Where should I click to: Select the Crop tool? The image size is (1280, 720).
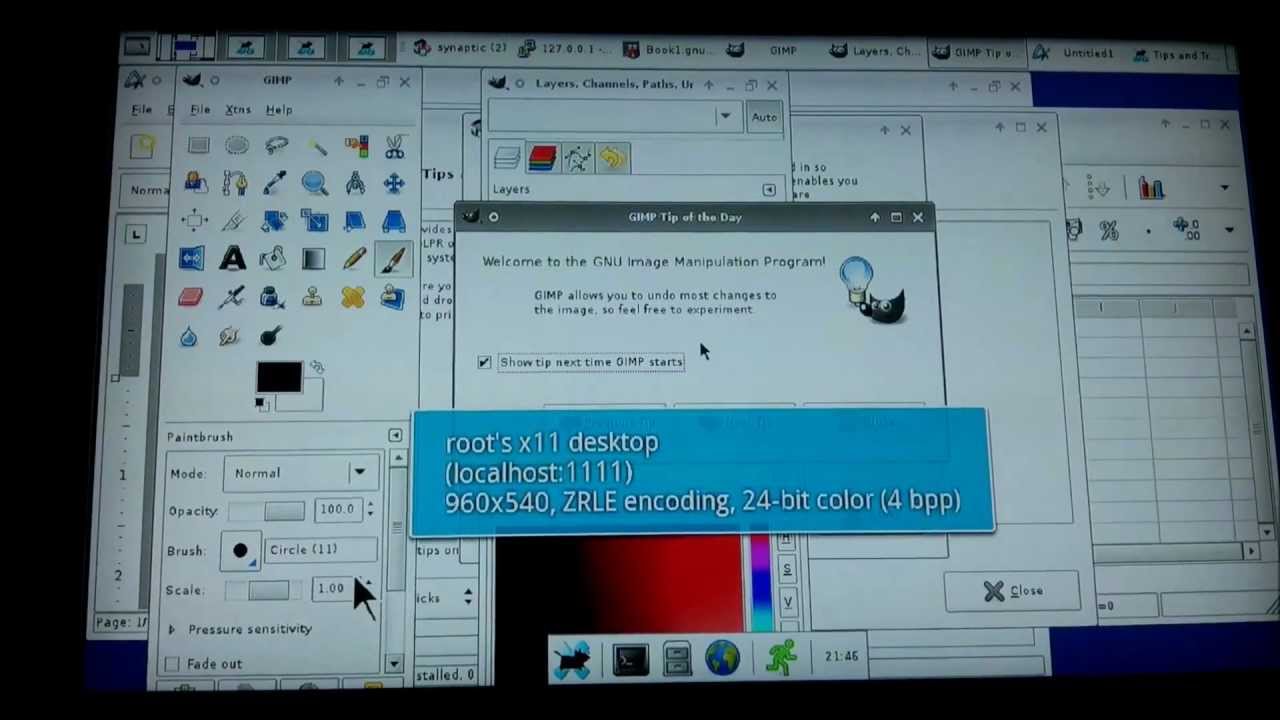click(x=234, y=220)
